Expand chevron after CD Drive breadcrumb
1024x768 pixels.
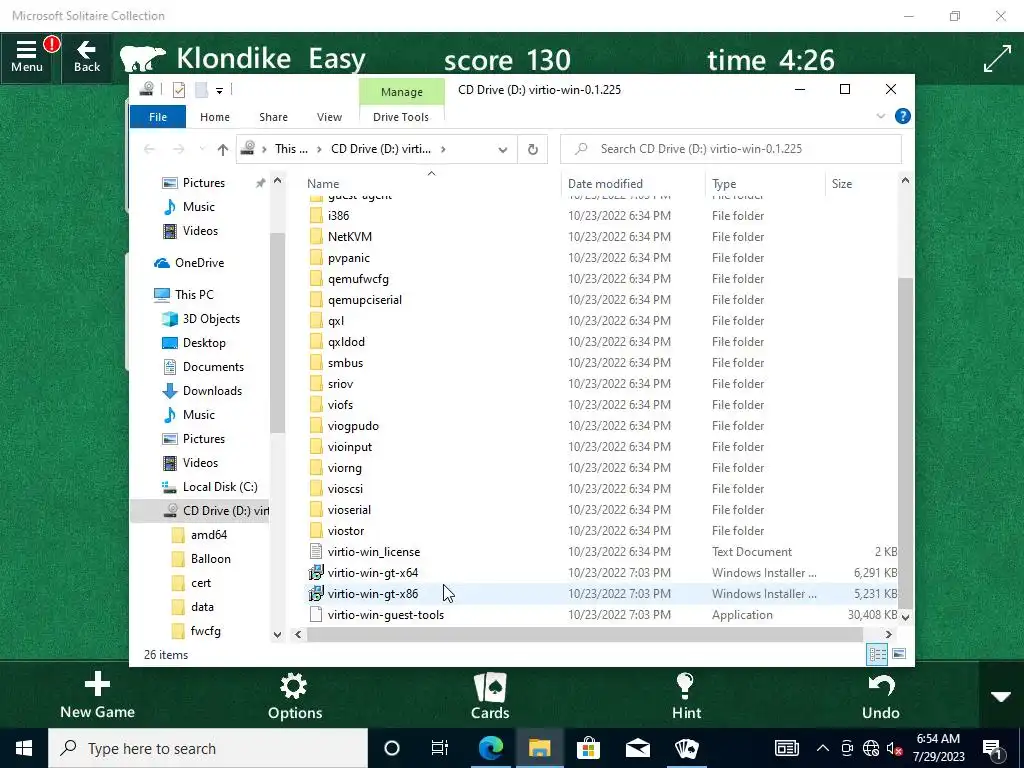point(443,150)
